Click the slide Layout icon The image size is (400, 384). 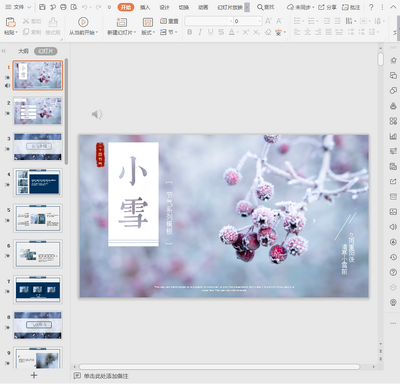click(x=148, y=22)
